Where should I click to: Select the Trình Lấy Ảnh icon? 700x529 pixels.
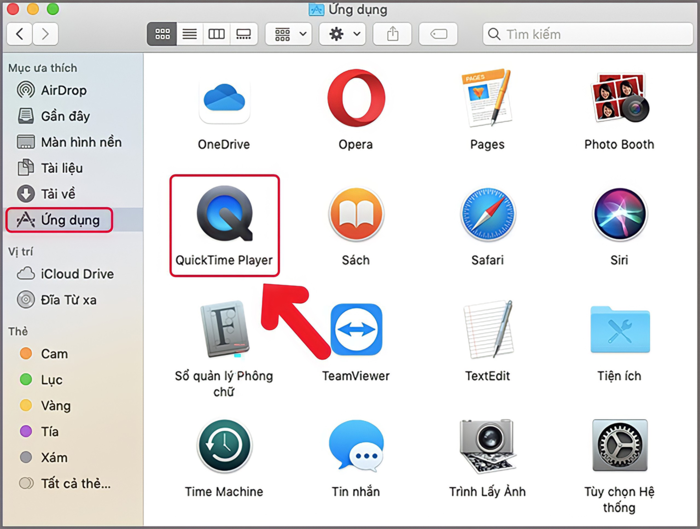(x=488, y=446)
